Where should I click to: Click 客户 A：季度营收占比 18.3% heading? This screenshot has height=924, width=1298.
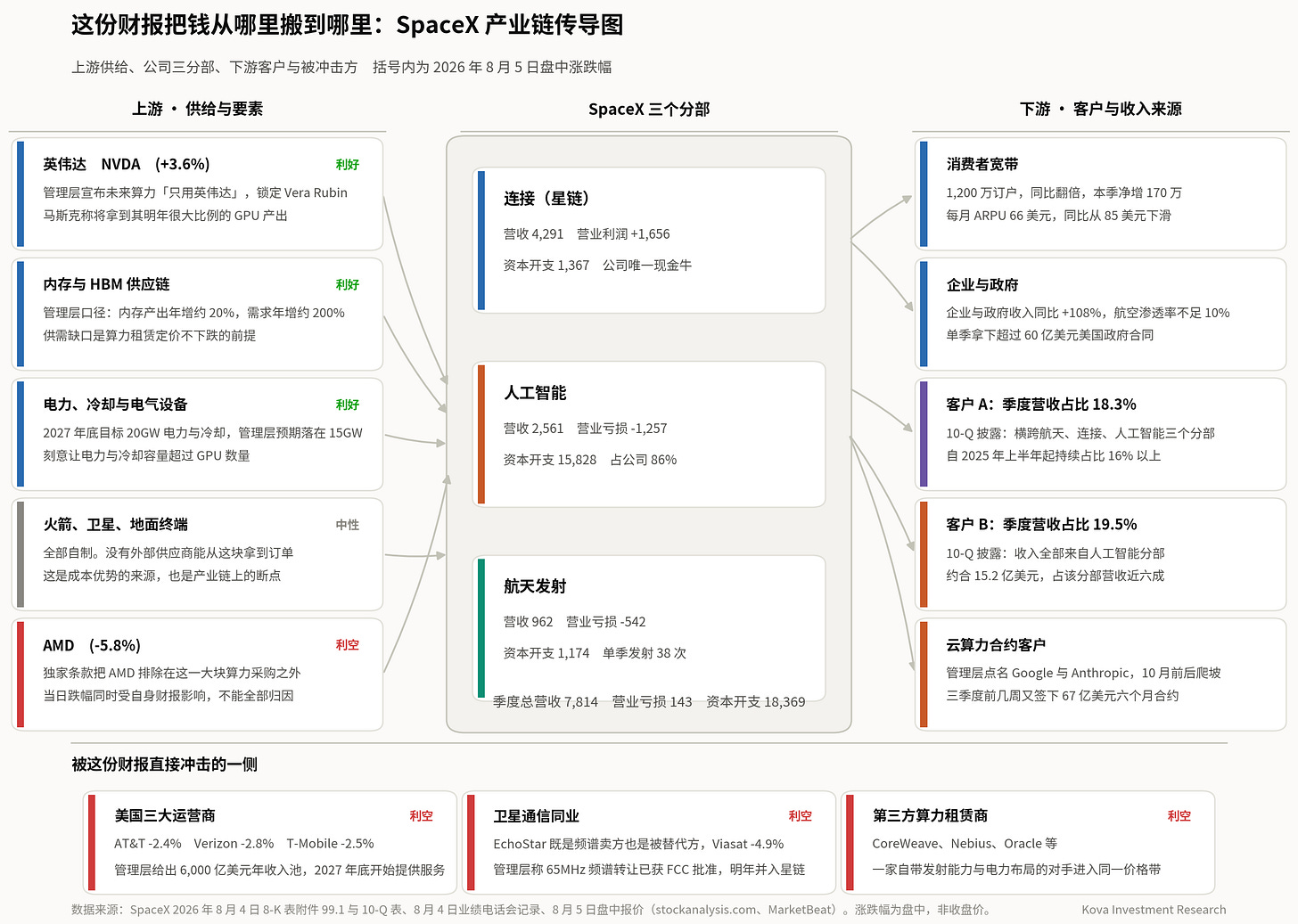[1041, 405]
